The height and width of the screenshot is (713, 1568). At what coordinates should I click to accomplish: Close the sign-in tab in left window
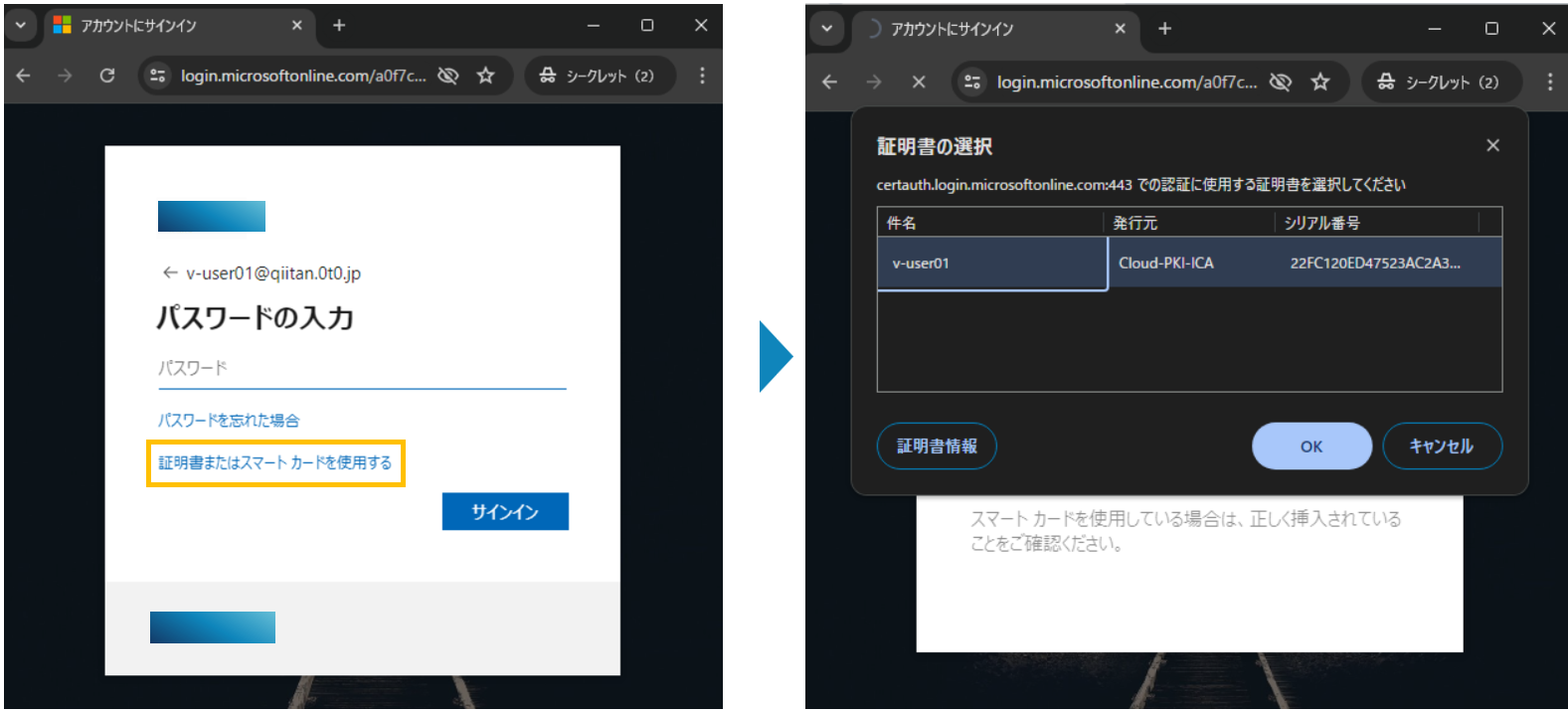pyautogui.click(x=296, y=26)
